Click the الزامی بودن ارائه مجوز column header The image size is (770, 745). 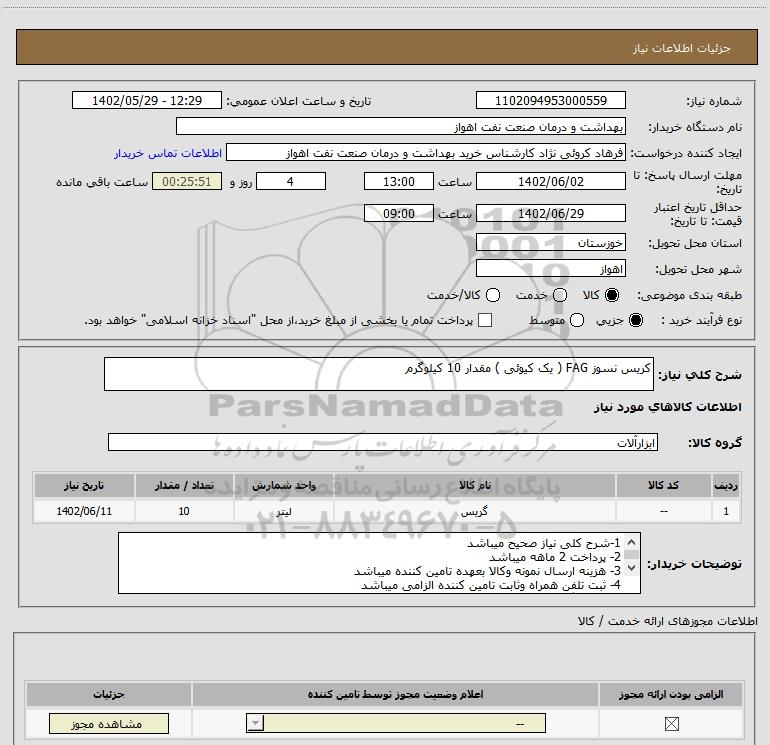click(671, 694)
